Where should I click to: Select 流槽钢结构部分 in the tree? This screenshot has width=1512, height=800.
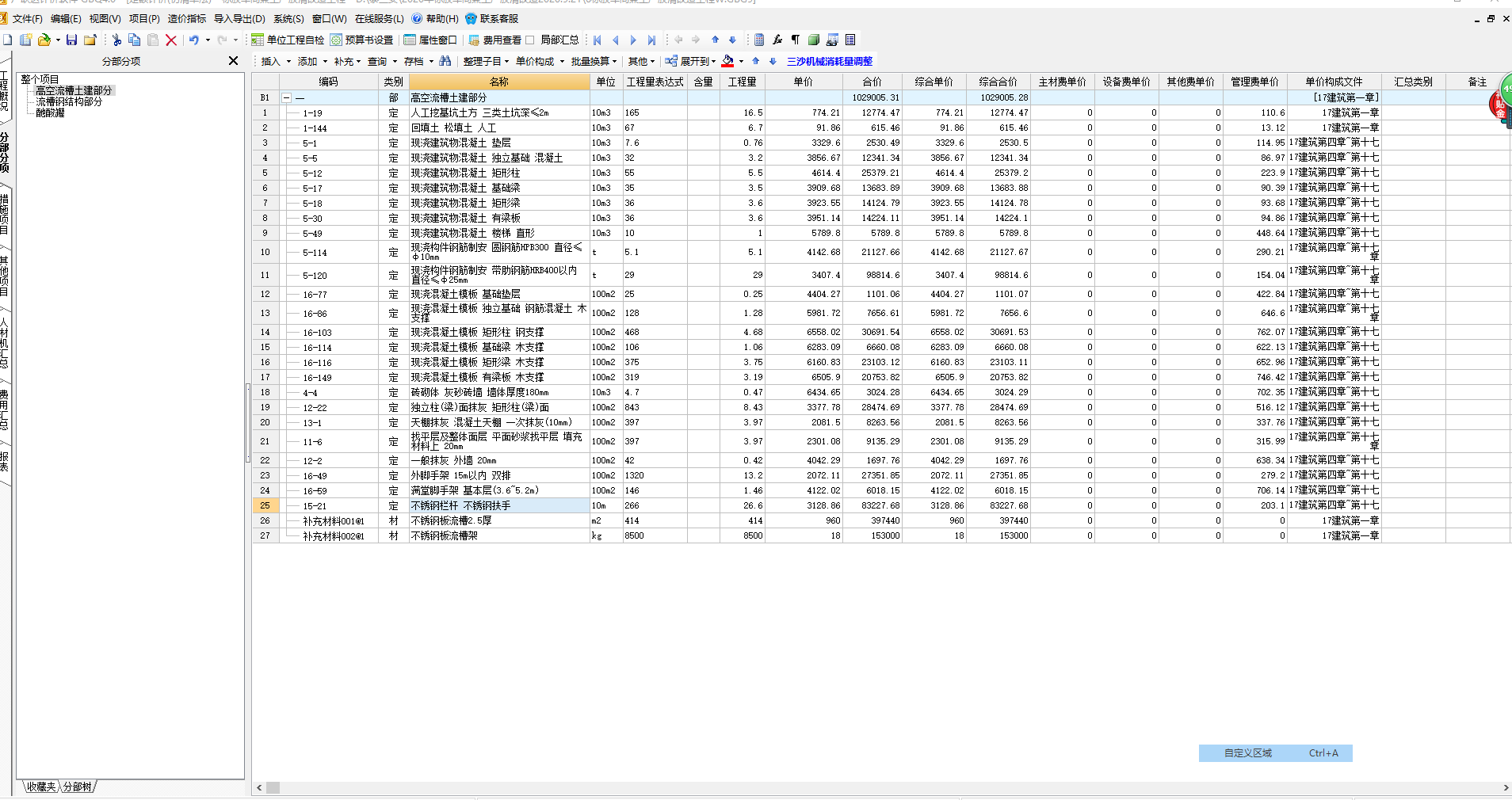68,101
